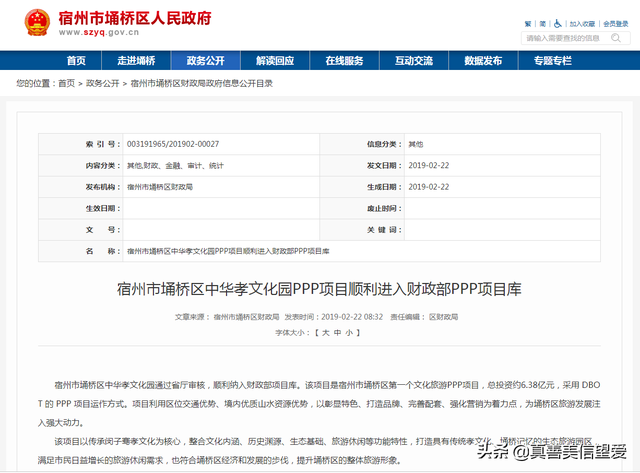Click the 索引号 label
Image resolution: width=640 pixels, height=473 pixels.
(103, 144)
